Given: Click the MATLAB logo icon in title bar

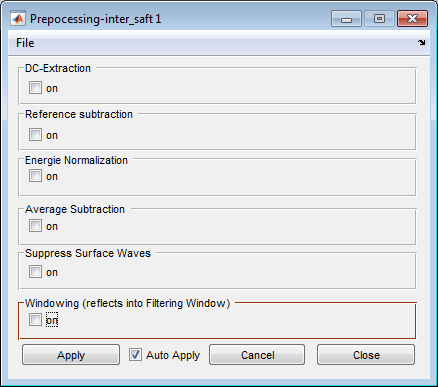Looking at the screenshot, I should 18,19.
